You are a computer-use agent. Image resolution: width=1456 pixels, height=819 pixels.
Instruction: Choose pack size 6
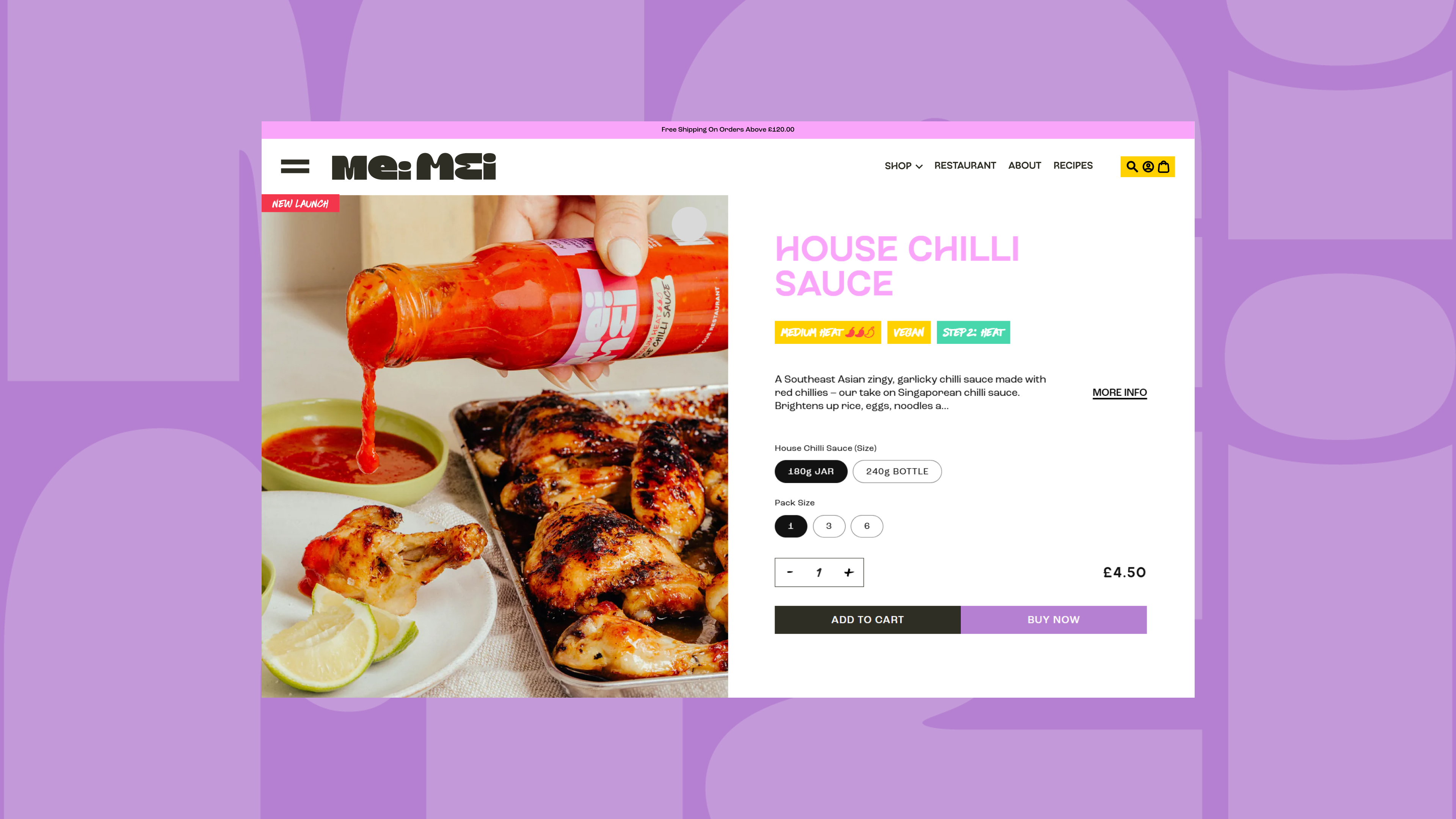866,526
